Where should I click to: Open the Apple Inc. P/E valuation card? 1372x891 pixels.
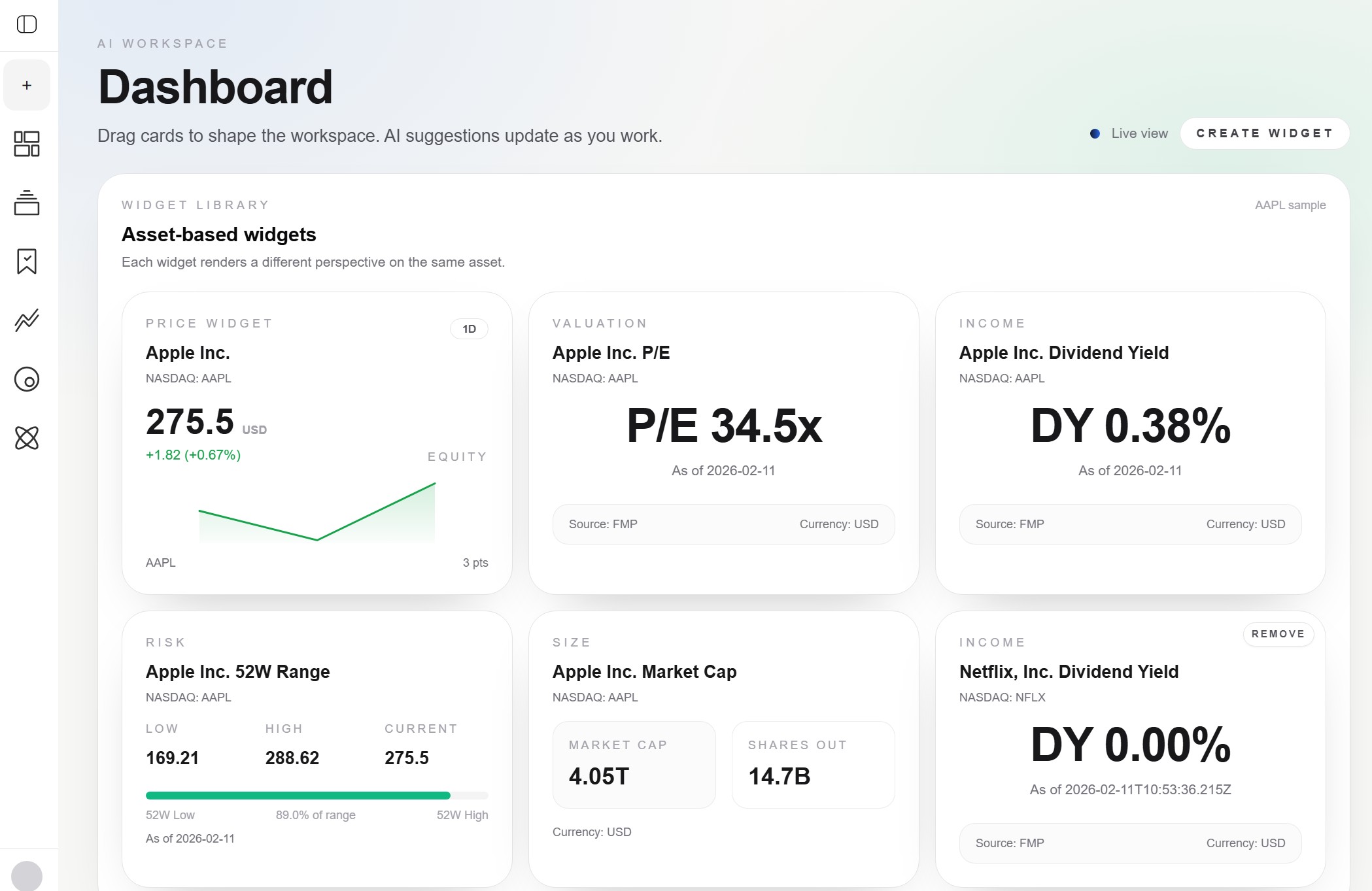coord(724,443)
